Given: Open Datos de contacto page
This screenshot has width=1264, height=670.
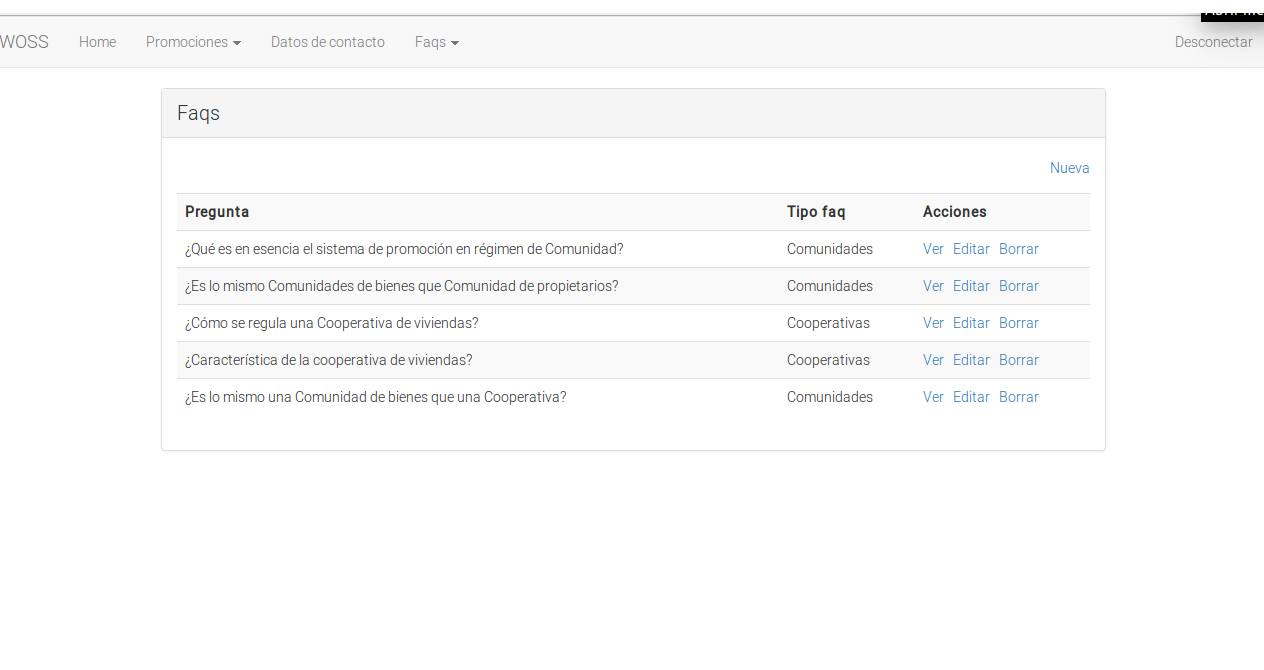Looking at the screenshot, I should click(327, 42).
